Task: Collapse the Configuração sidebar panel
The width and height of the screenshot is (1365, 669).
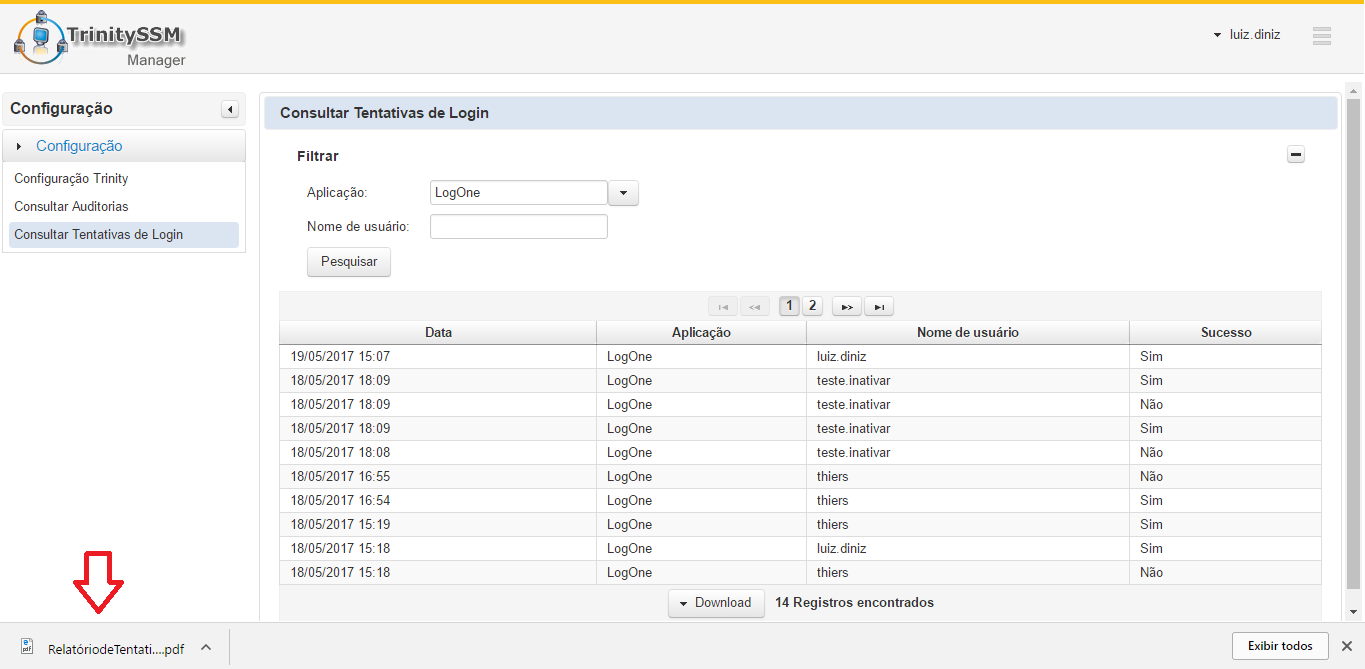Action: [230, 109]
